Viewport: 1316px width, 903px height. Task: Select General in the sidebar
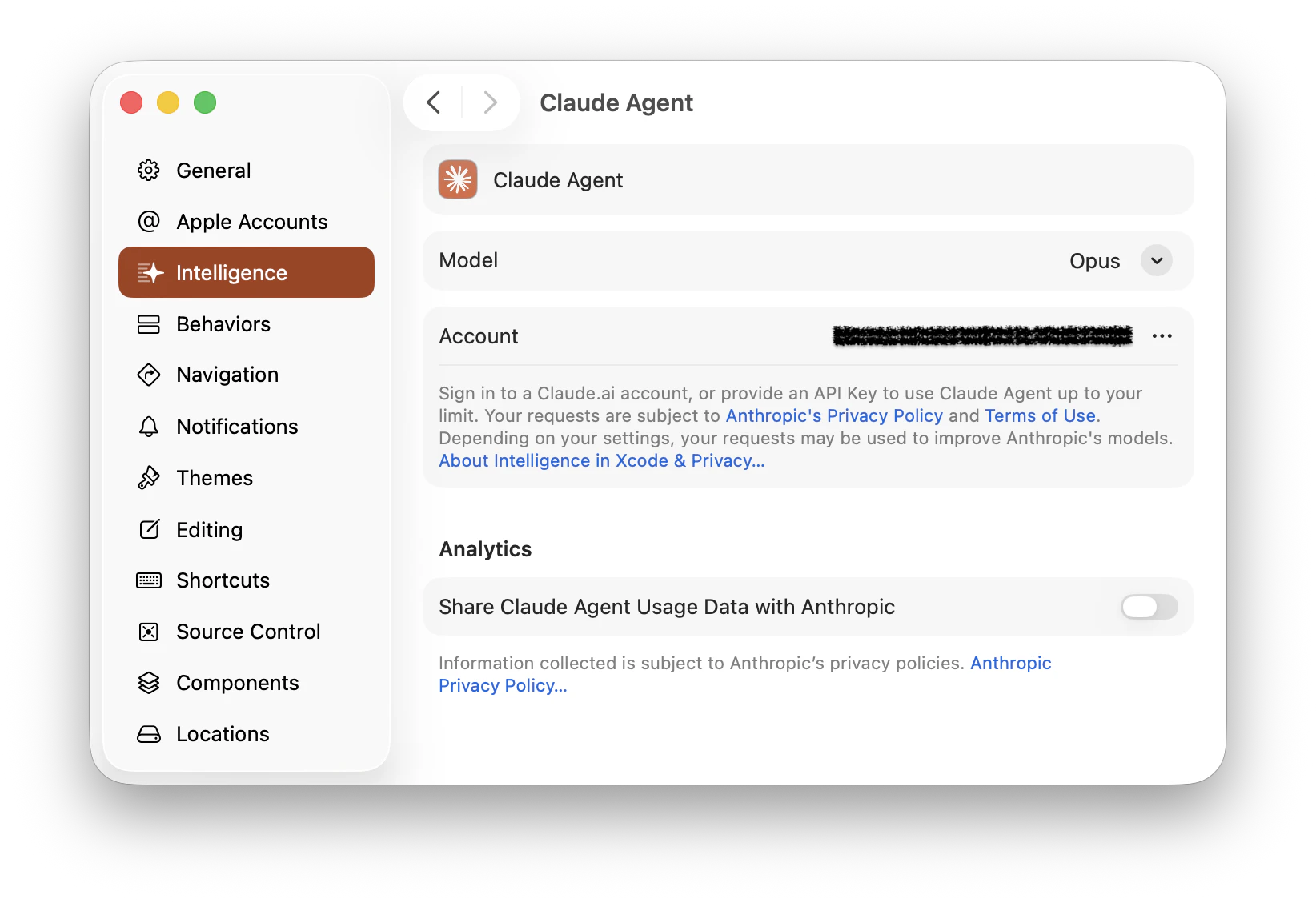[247, 171]
